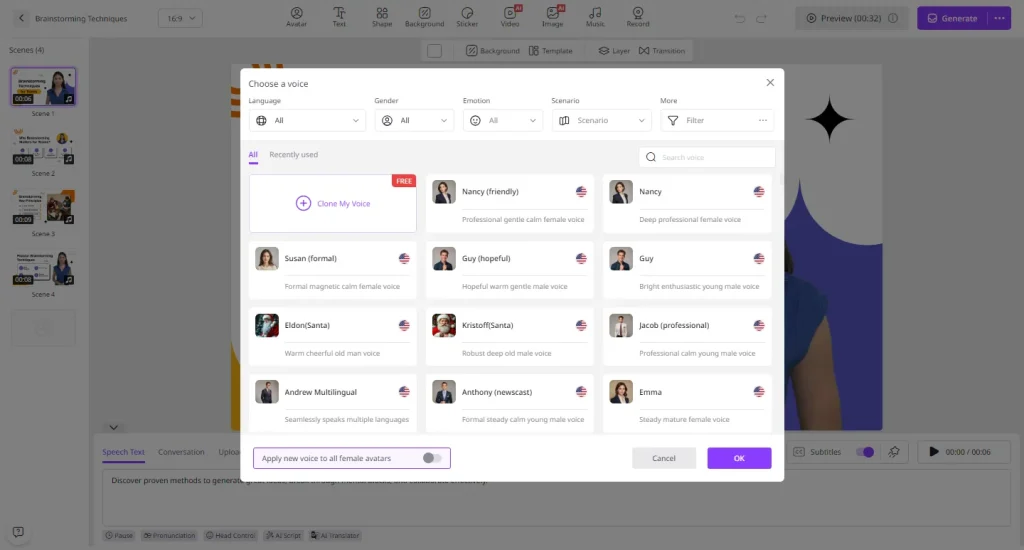Screen dimensions: 1024x550
Task: Click the Generate button
Action: coord(953,18)
